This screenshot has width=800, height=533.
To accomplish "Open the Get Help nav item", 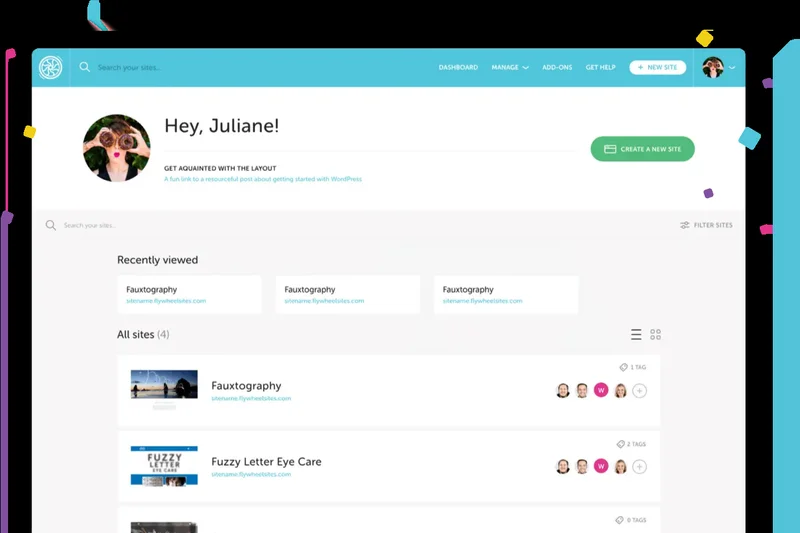I will [600, 67].
